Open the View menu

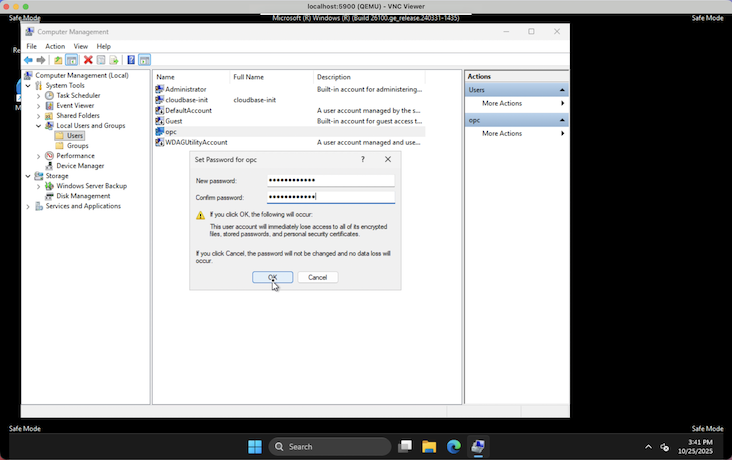tap(80, 46)
